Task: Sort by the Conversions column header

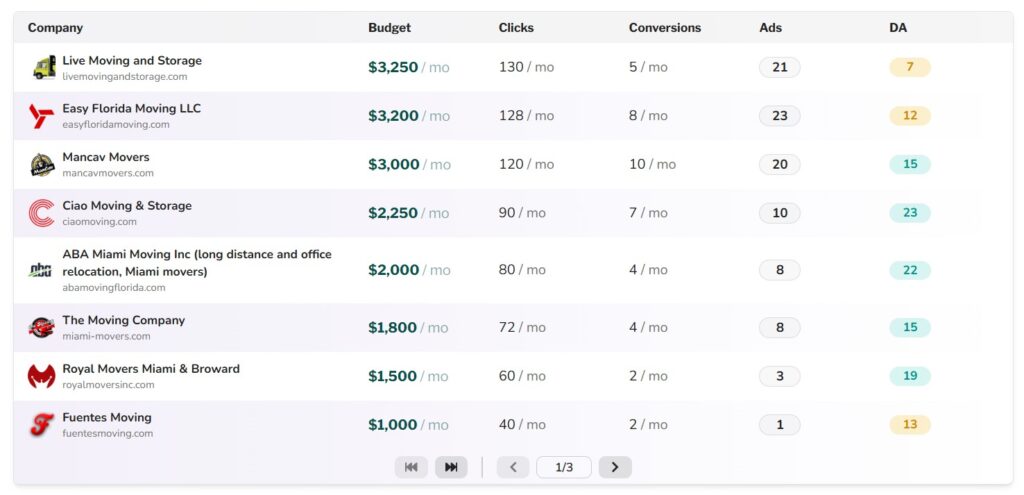Action: point(664,28)
